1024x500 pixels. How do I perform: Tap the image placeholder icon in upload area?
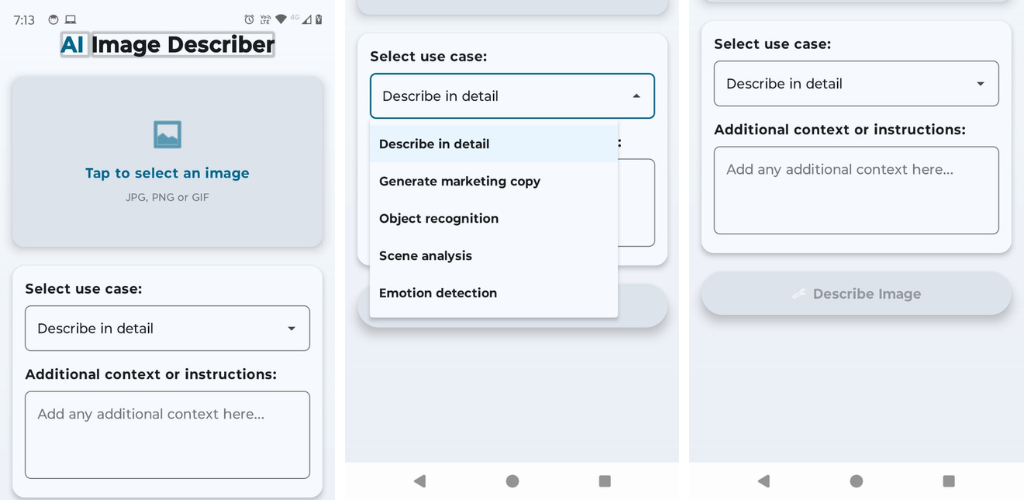click(x=167, y=134)
